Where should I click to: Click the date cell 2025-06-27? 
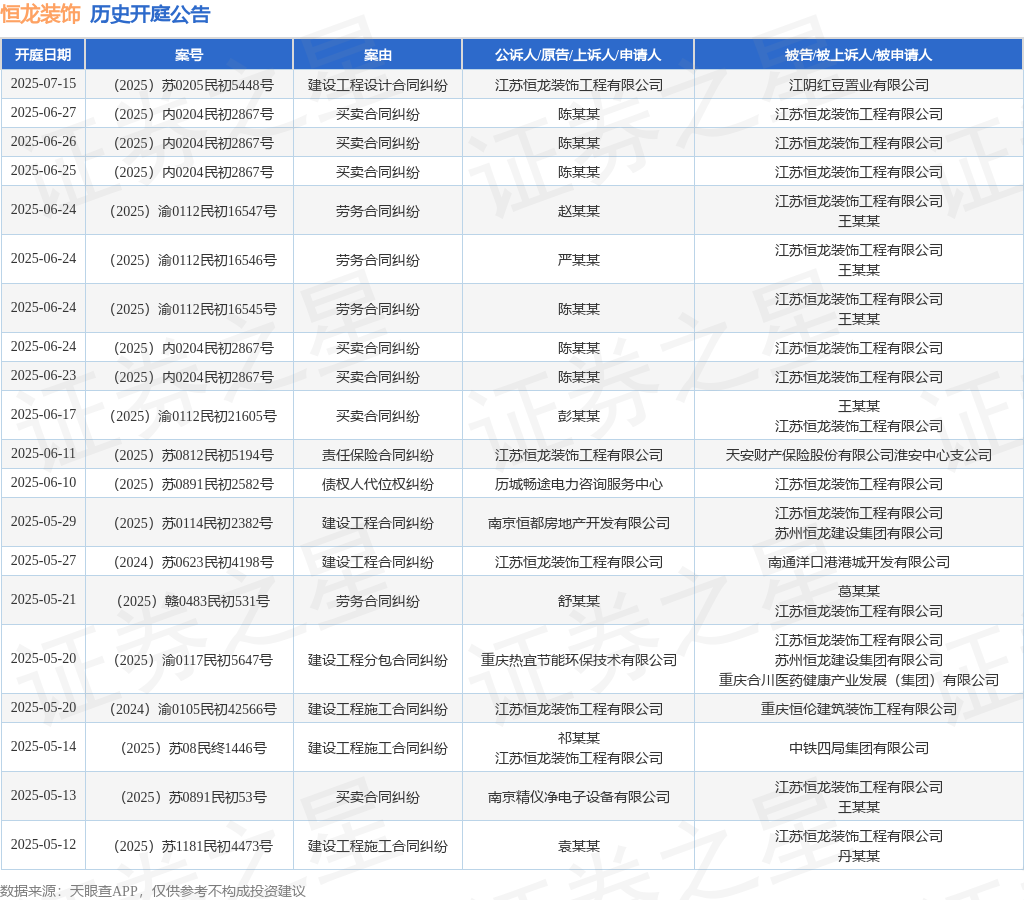(43, 112)
